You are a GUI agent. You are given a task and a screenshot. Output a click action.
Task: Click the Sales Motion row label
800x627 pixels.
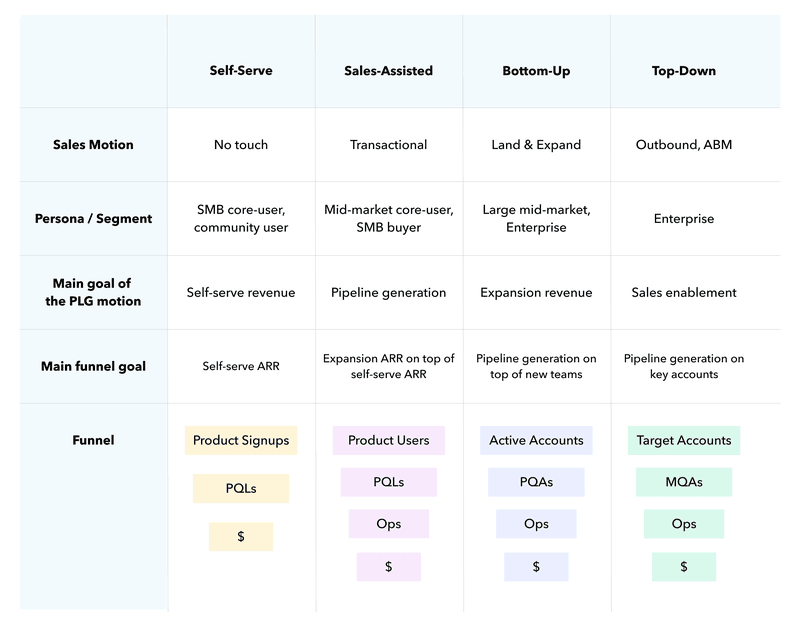click(93, 144)
